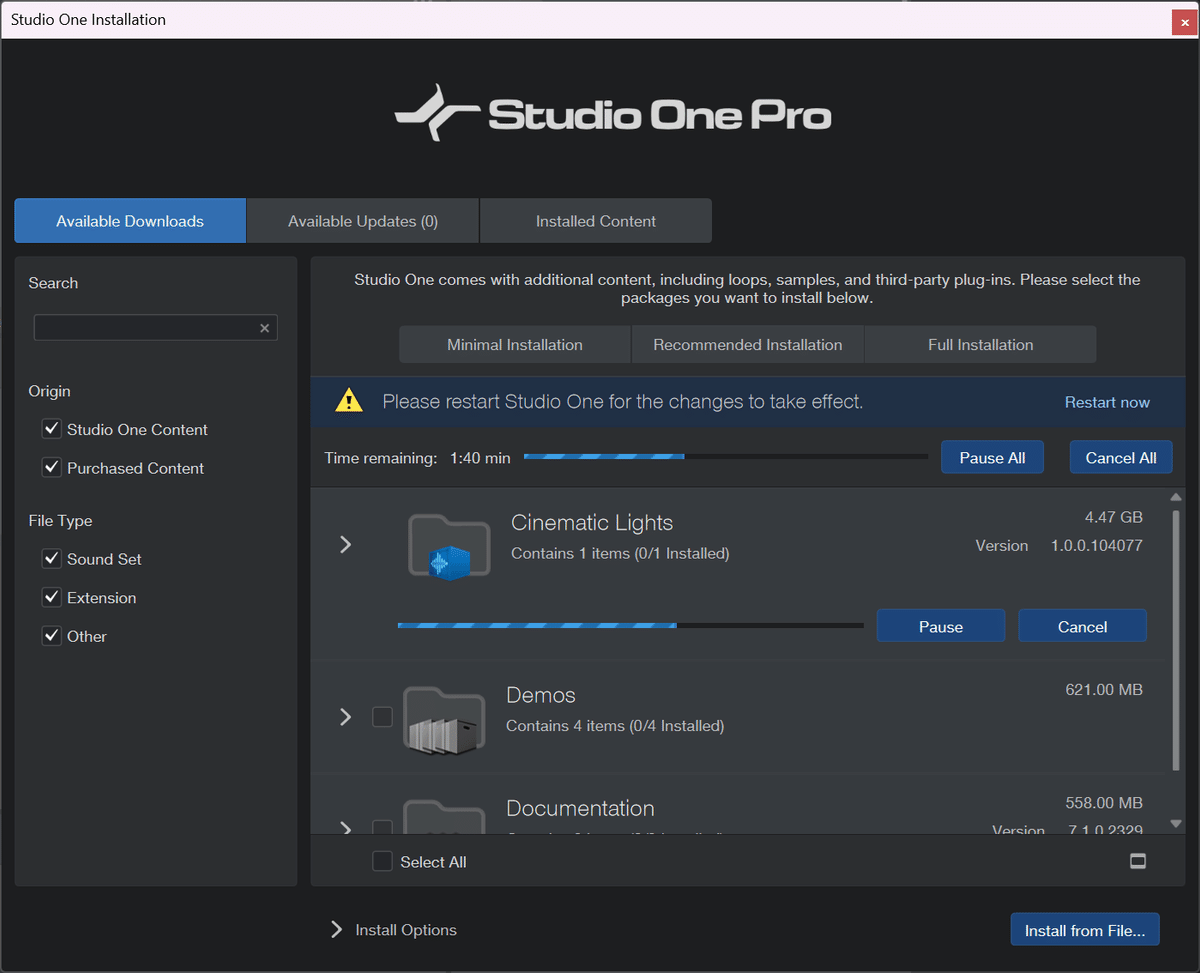Click the Demos folder icon
1200x973 pixels.
click(444, 718)
